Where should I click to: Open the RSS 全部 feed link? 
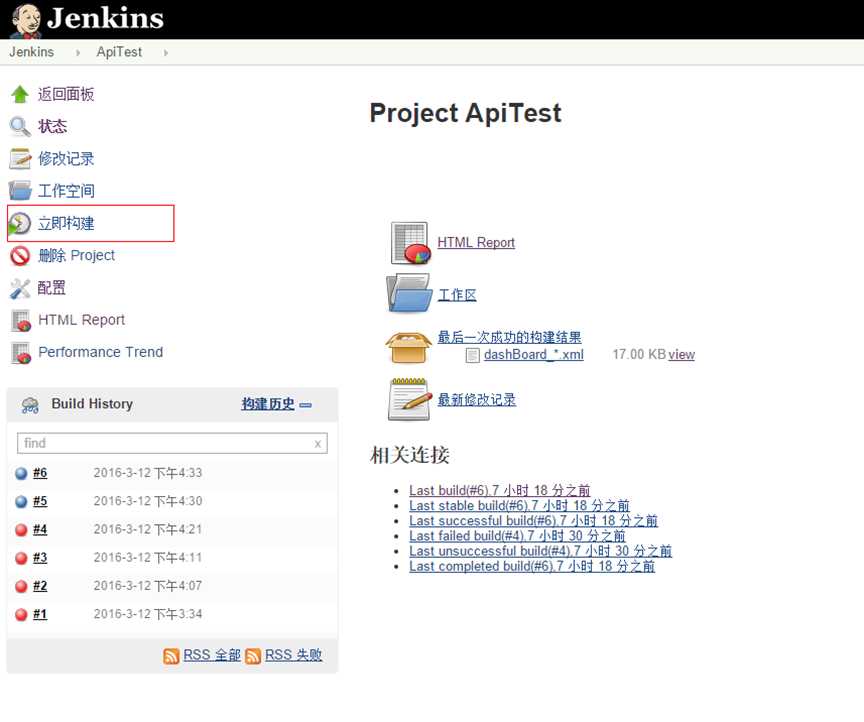[x=212, y=655]
